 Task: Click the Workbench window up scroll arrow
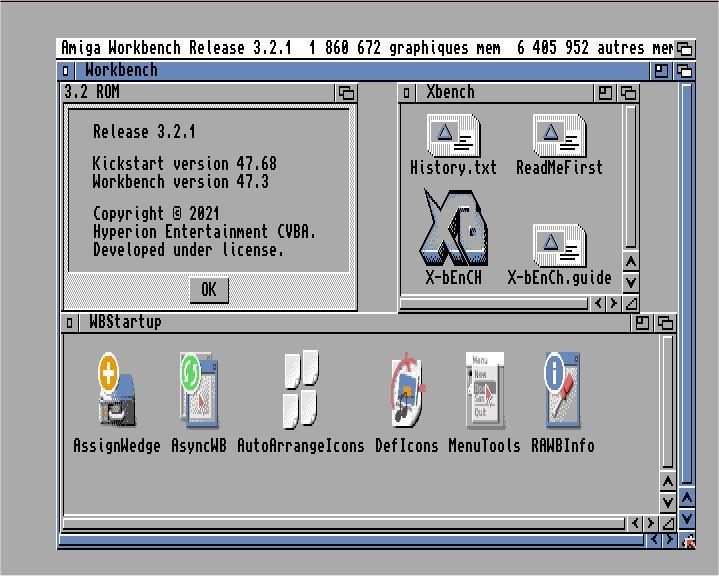tap(687, 497)
